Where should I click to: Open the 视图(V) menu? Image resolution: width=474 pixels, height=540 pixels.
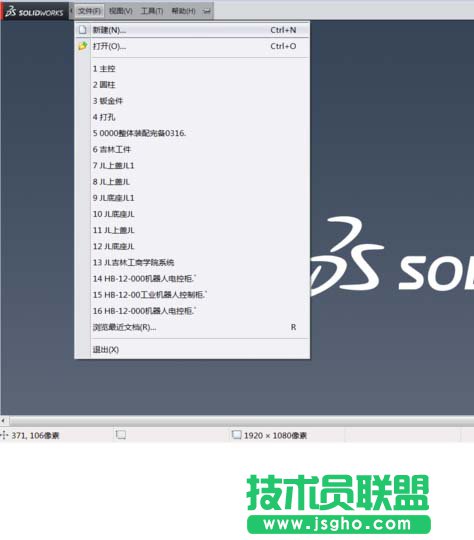121,11
